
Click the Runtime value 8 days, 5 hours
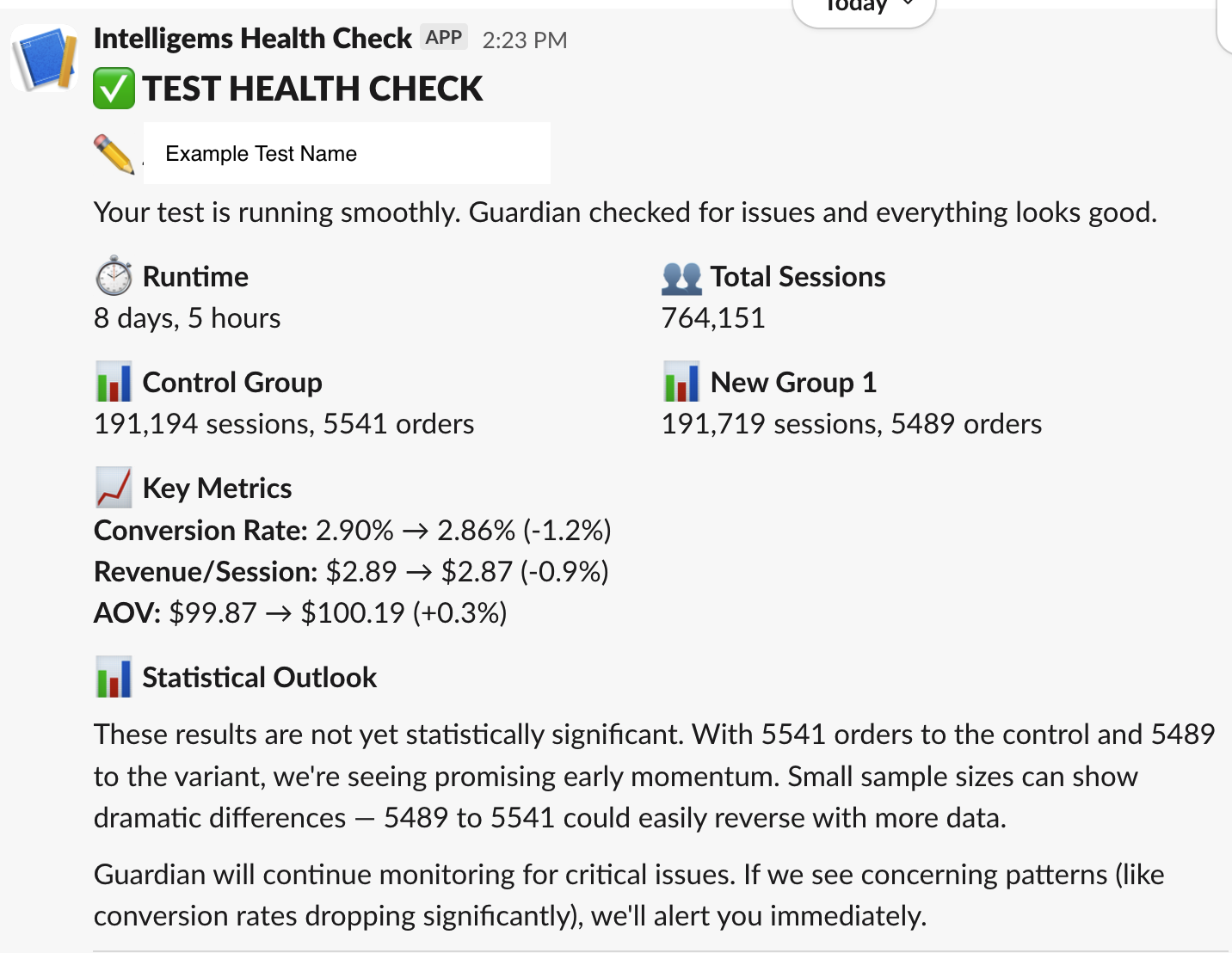(187, 318)
